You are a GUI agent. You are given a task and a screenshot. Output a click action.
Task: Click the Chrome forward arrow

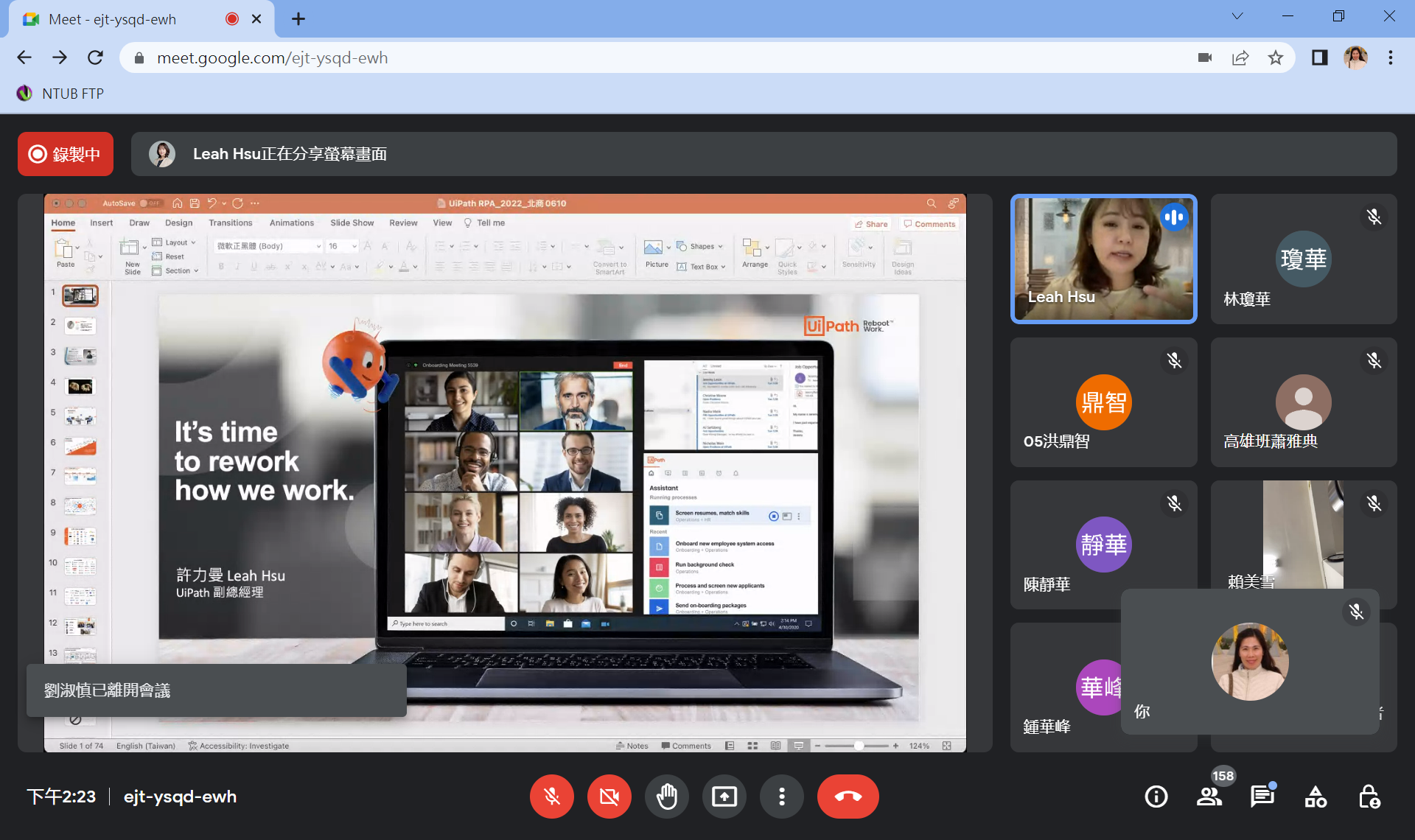(x=60, y=57)
